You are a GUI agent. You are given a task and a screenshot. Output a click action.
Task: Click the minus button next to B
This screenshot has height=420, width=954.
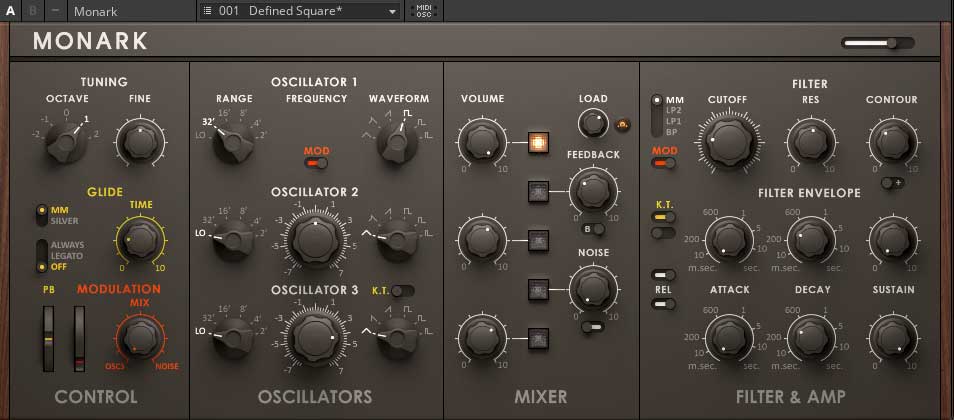(x=55, y=11)
